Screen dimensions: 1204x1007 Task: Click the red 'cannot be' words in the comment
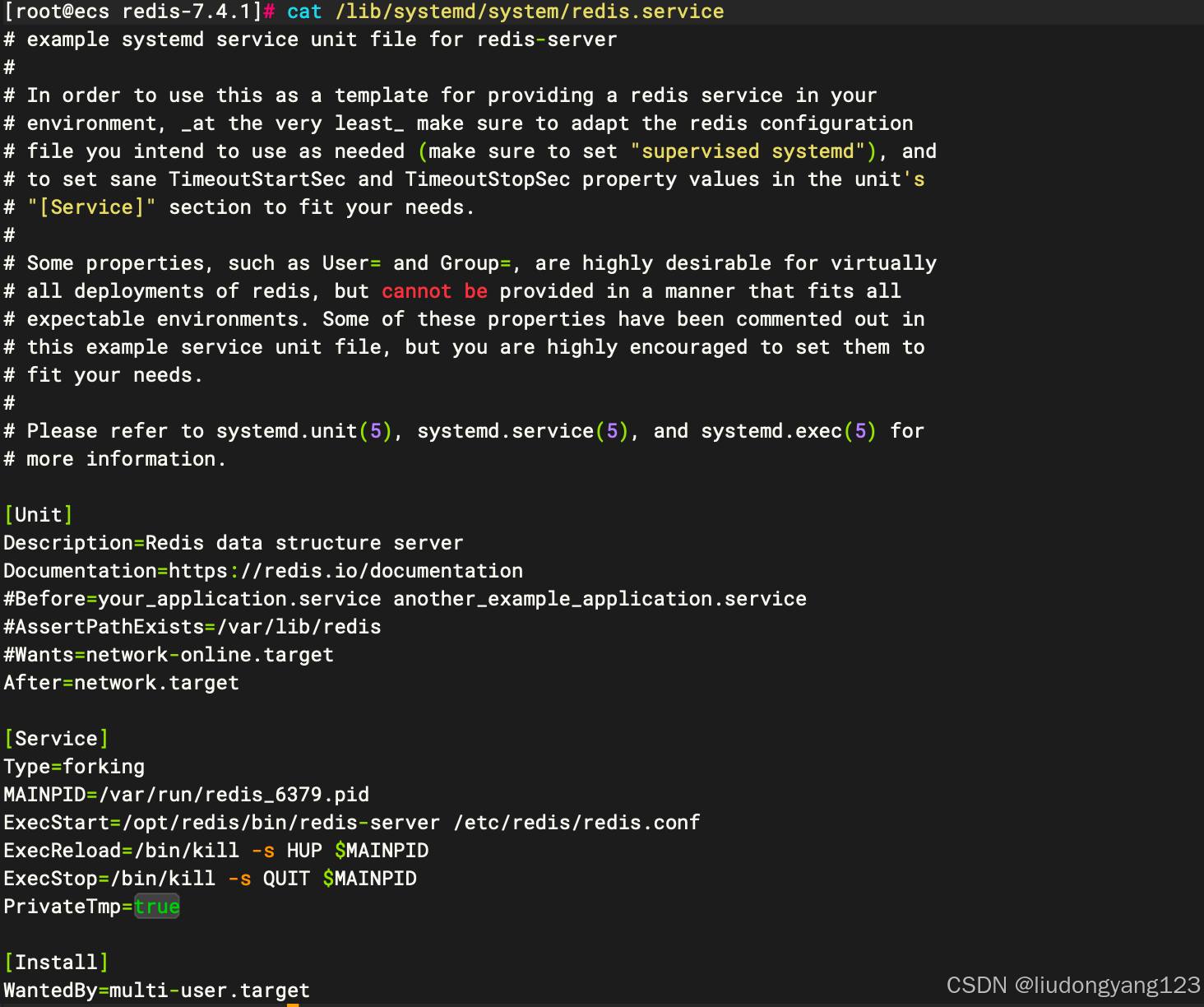[x=435, y=291]
